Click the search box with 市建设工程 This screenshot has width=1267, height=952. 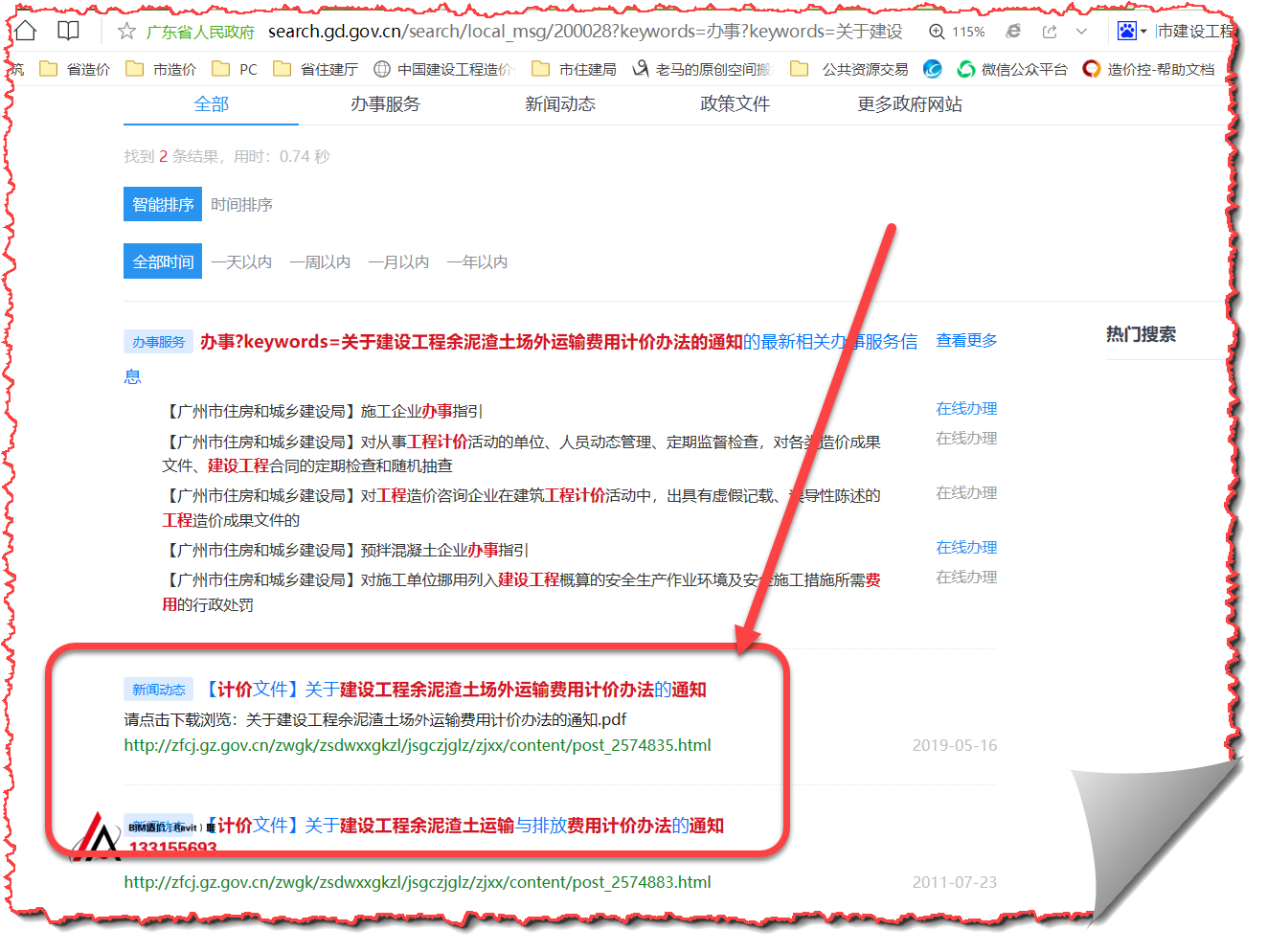click(1195, 32)
